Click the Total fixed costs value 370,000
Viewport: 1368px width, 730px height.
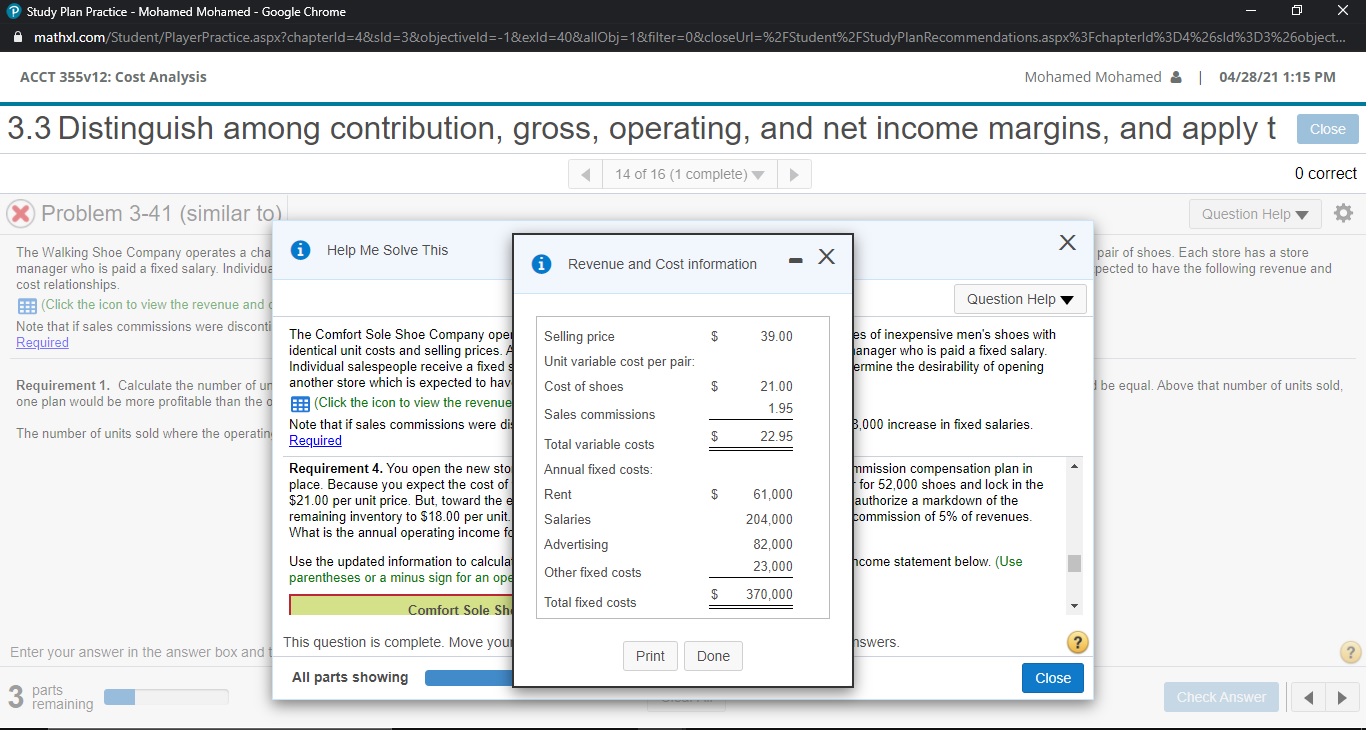769,594
